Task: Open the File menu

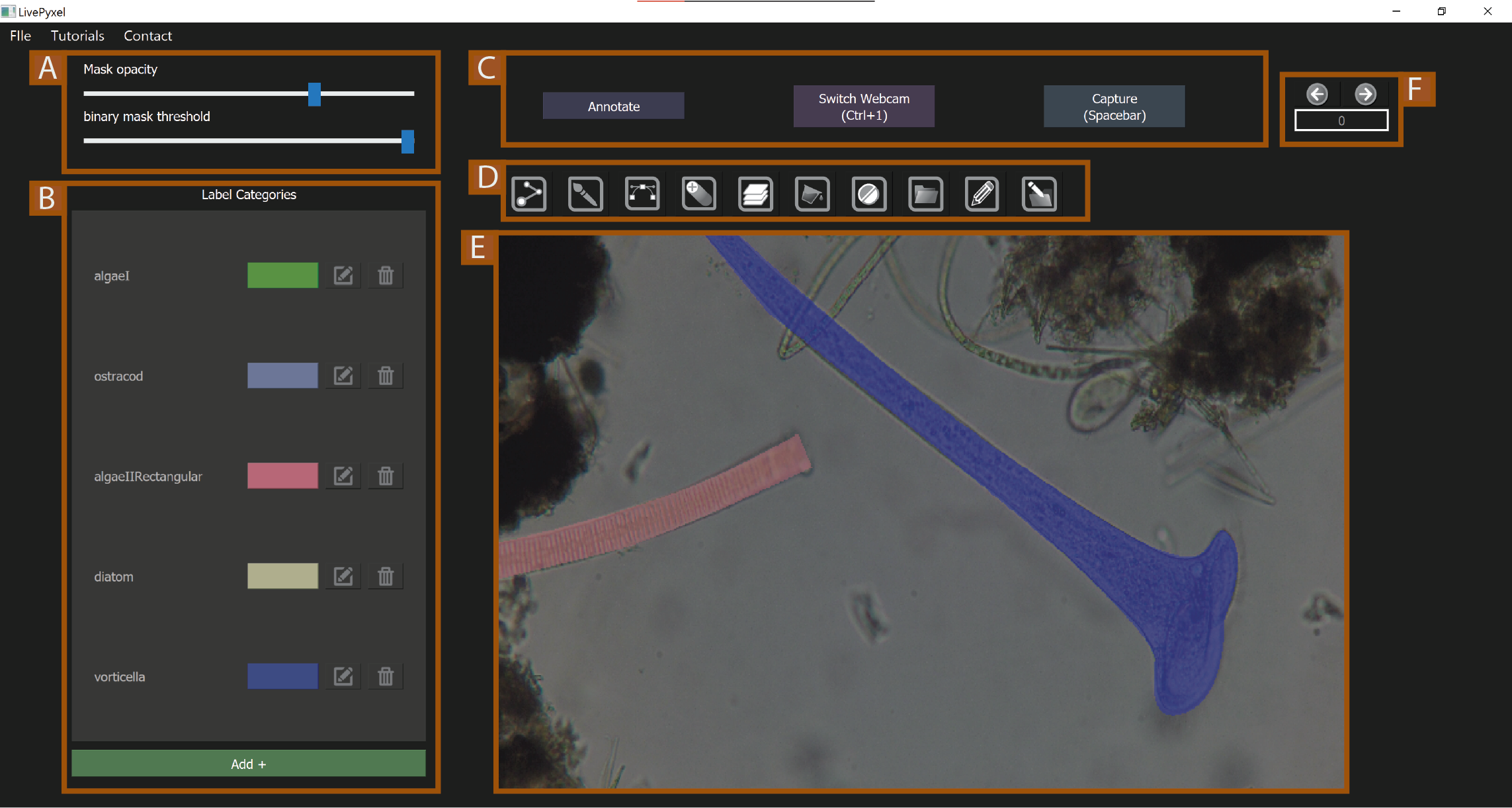Action: [x=21, y=36]
